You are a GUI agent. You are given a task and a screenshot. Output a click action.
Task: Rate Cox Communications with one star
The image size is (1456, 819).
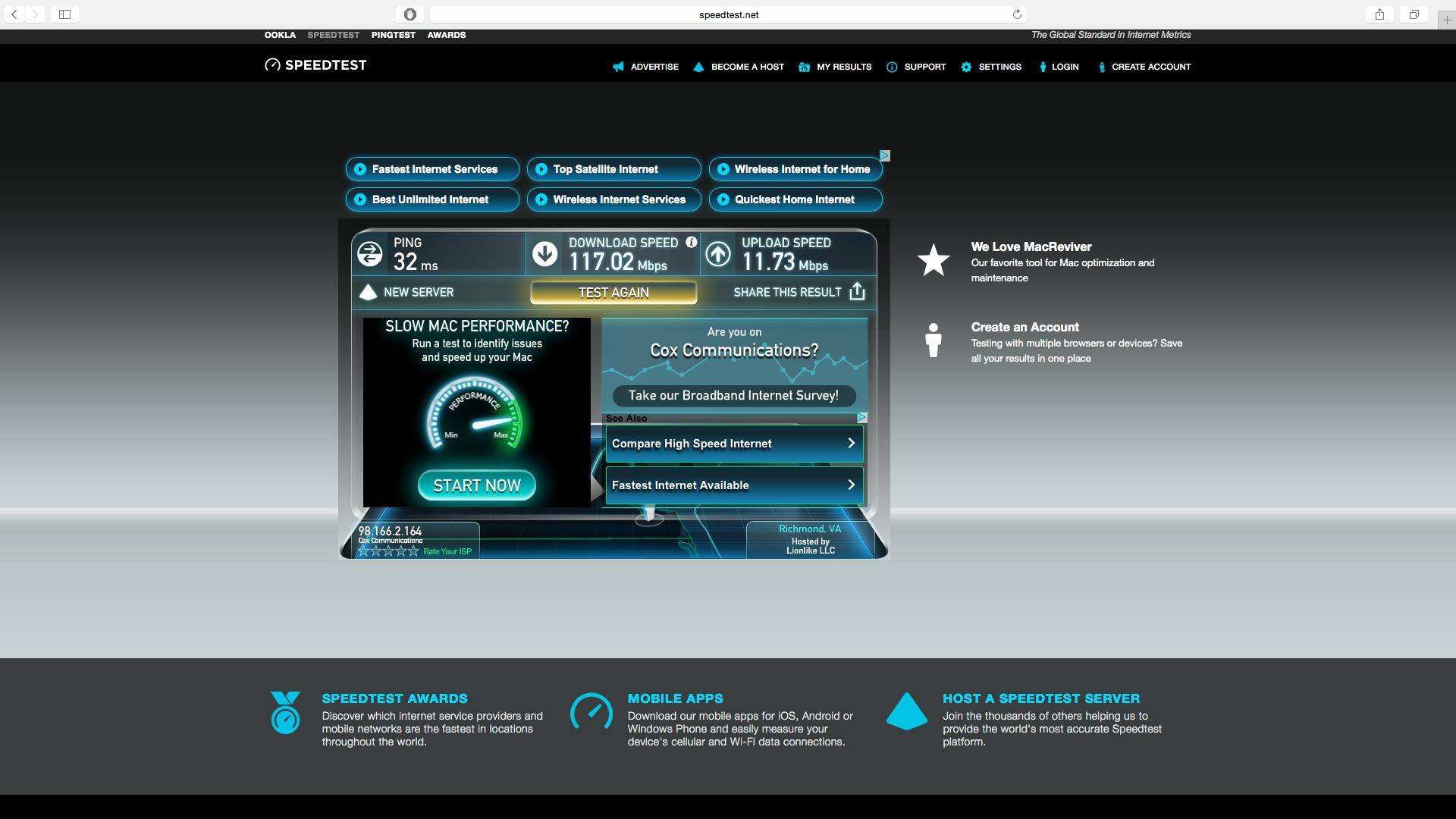[365, 551]
